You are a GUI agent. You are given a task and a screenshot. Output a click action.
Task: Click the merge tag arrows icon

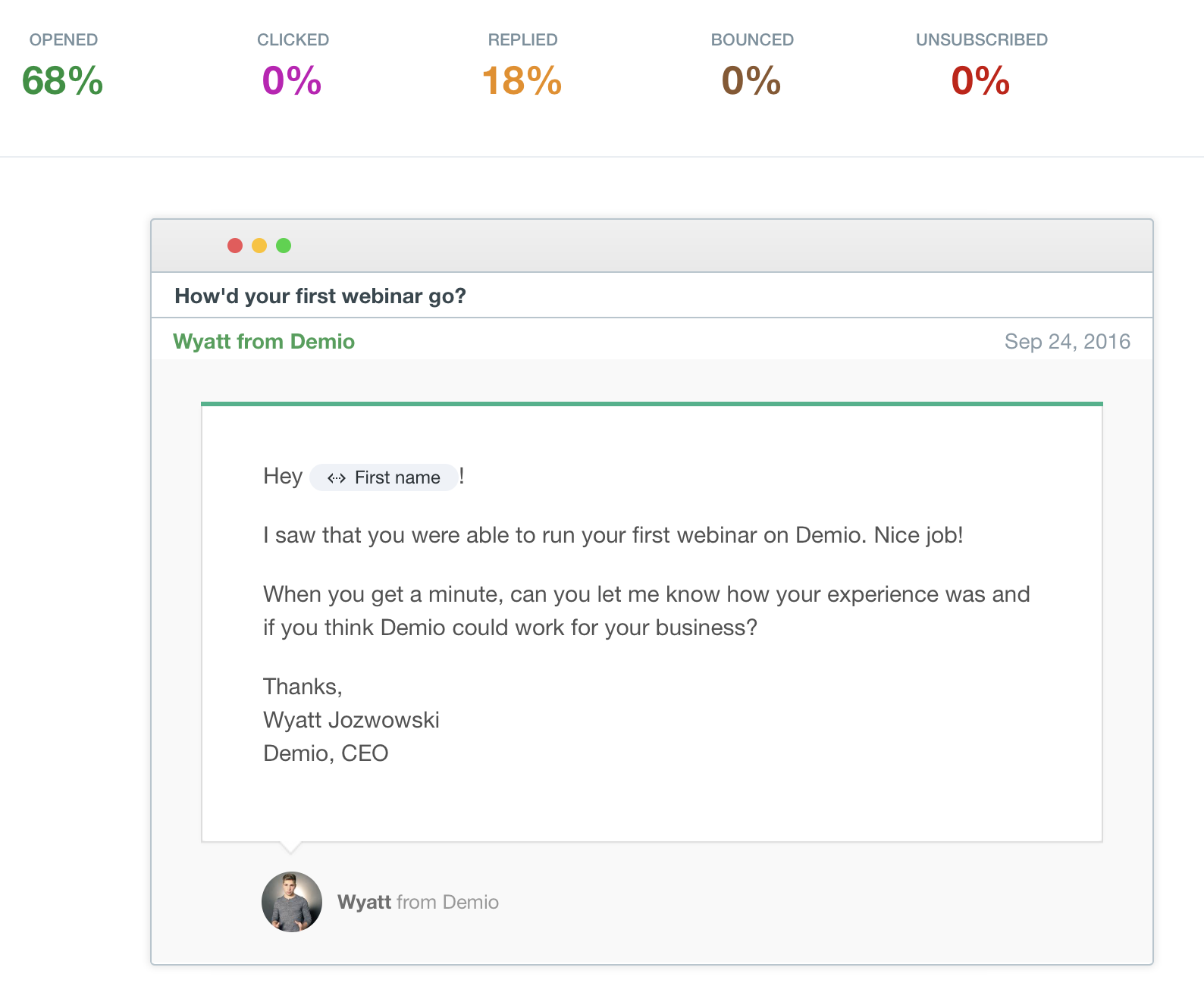337,478
